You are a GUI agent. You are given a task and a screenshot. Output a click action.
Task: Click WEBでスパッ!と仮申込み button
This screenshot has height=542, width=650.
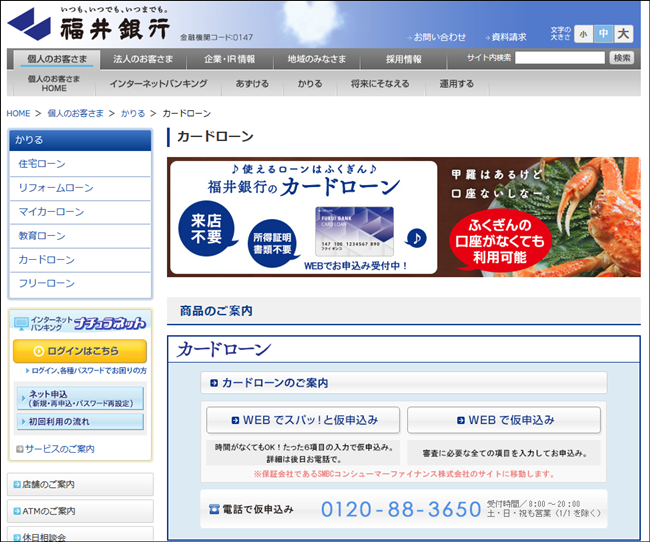pos(303,420)
